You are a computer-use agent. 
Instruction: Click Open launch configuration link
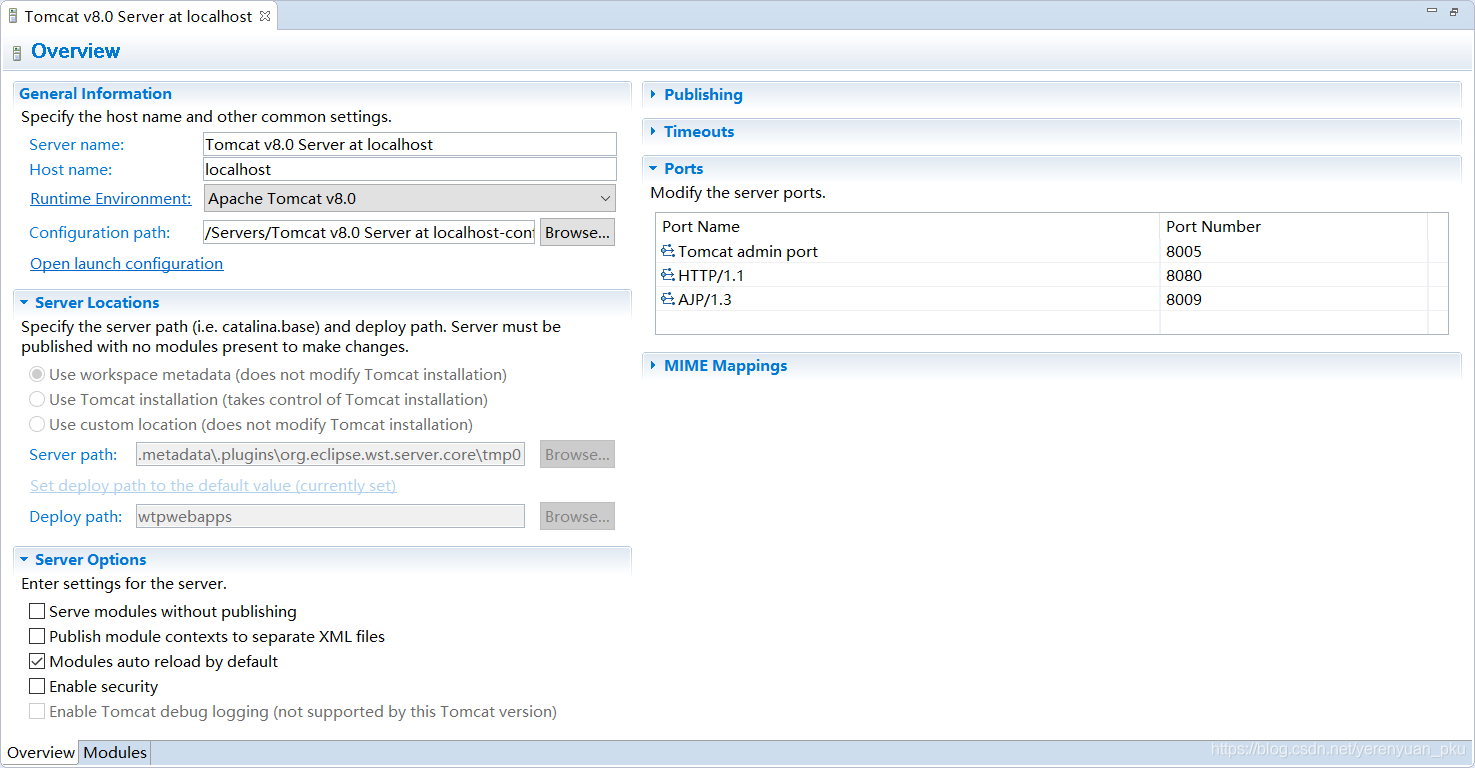pyautogui.click(x=126, y=263)
